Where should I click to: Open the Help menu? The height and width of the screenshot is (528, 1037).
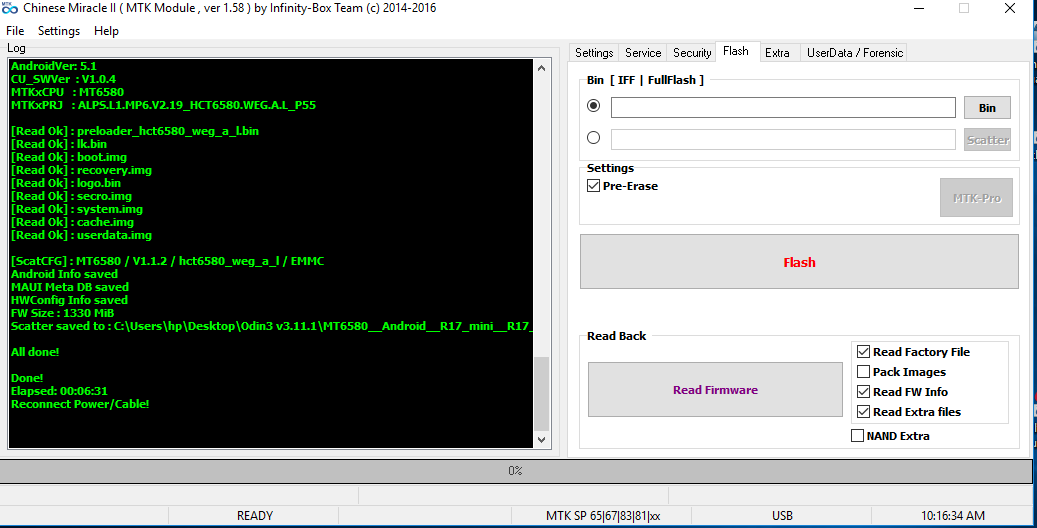coord(106,31)
